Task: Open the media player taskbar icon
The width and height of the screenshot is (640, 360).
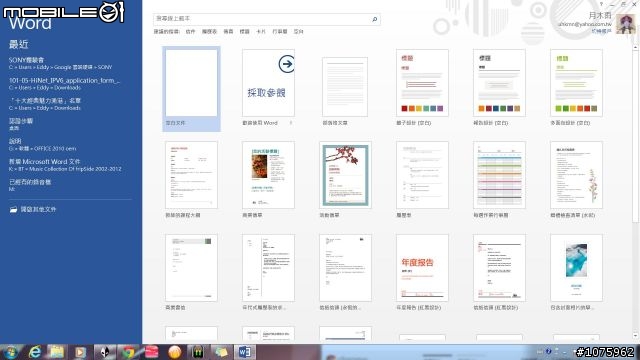Action: (x=80, y=352)
